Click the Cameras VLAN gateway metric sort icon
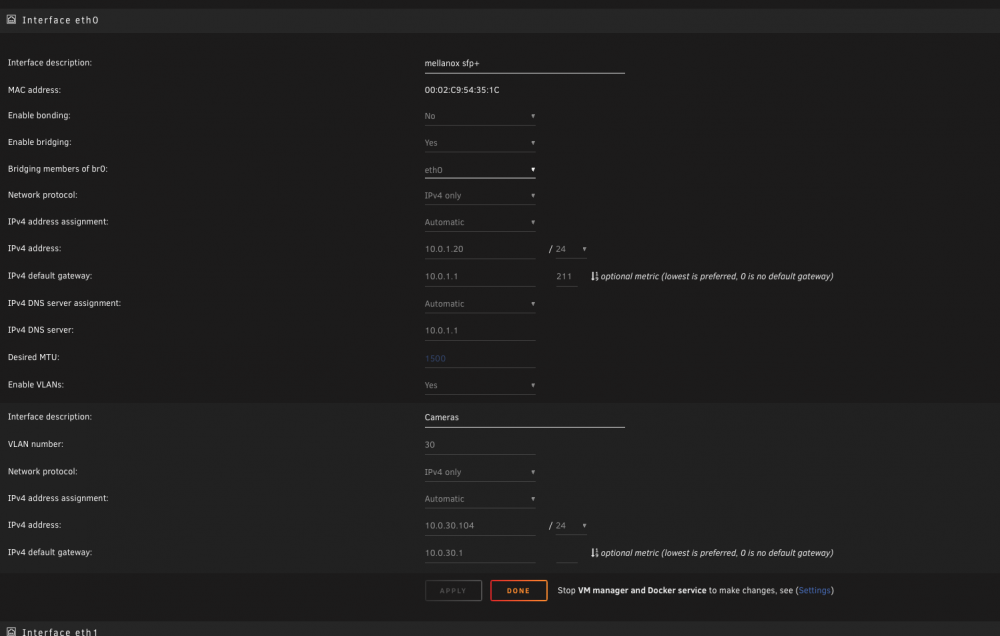1000x636 pixels. point(594,553)
